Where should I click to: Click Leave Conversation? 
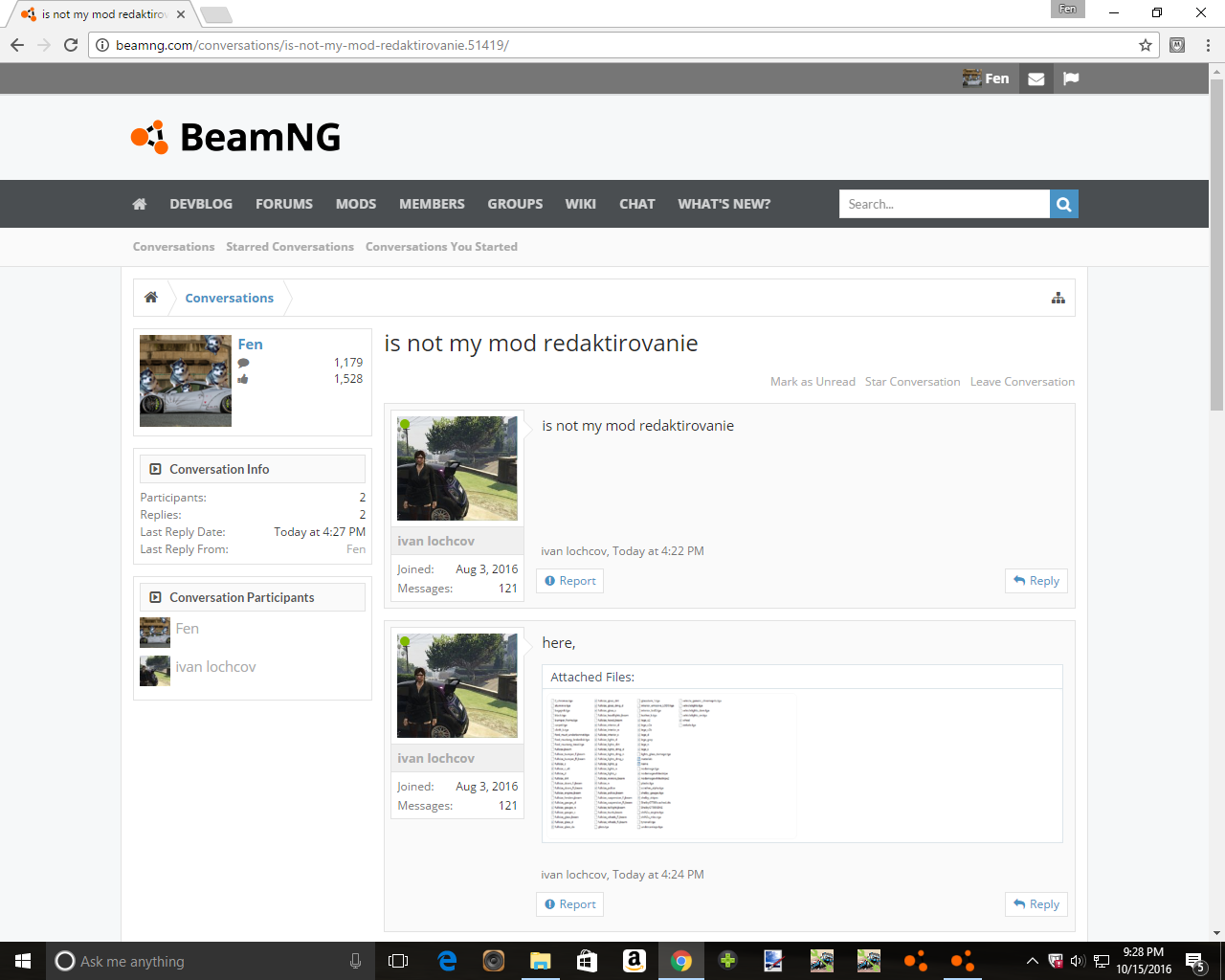point(1022,382)
